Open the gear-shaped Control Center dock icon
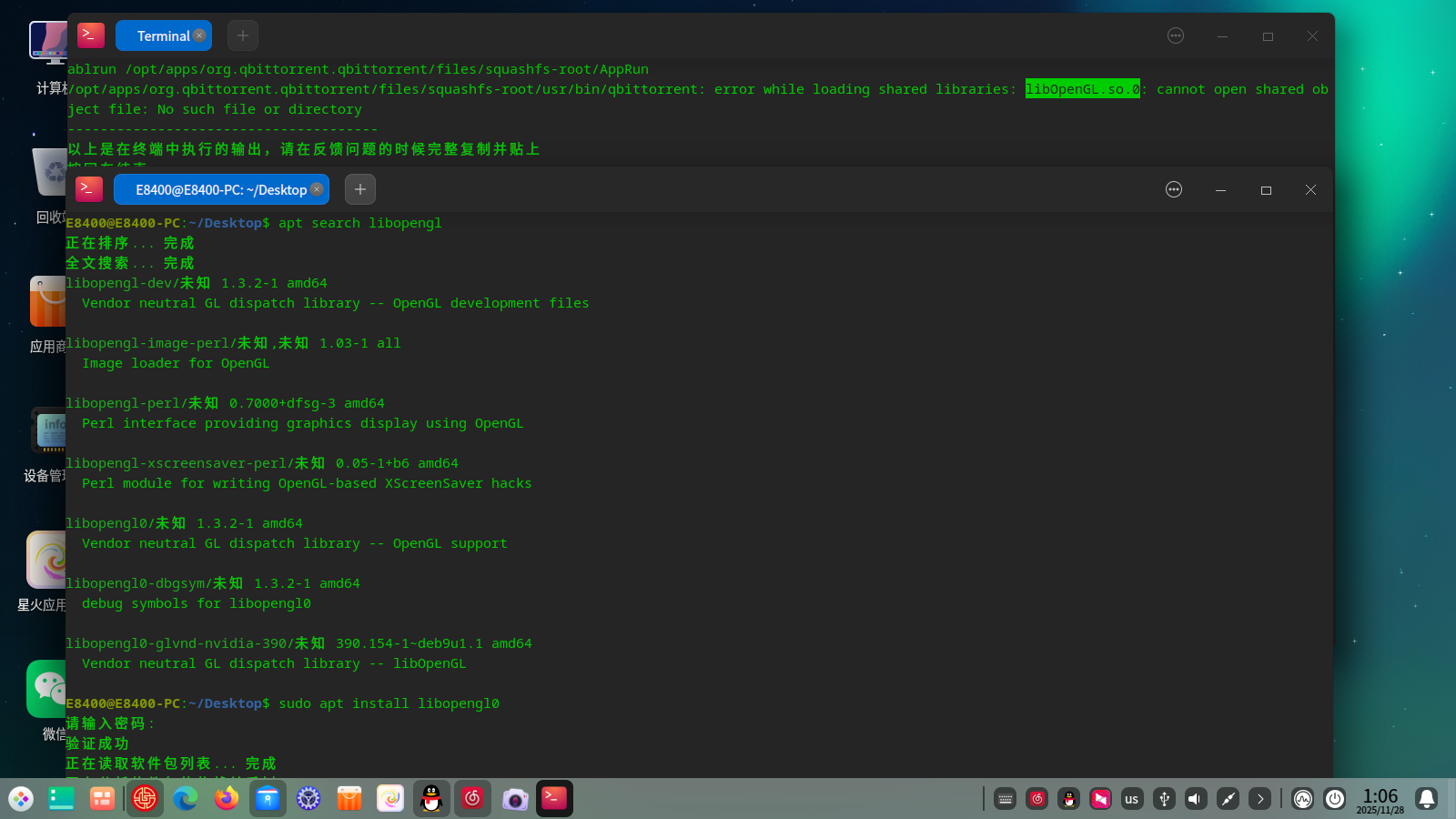Viewport: 1456px width, 819px height. point(308,799)
